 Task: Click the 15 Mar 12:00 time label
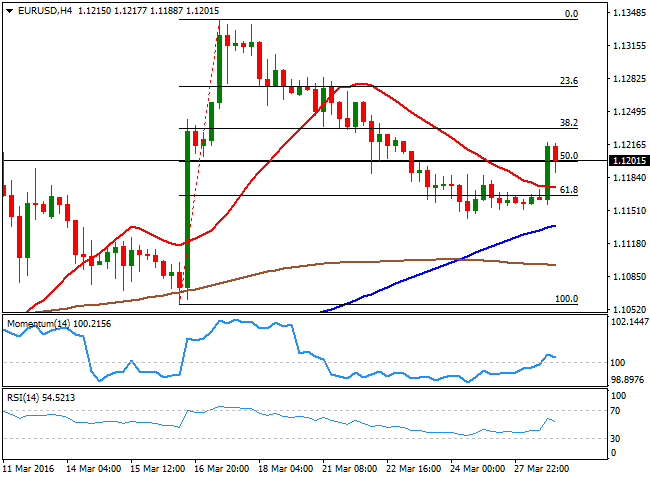(x=158, y=469)
